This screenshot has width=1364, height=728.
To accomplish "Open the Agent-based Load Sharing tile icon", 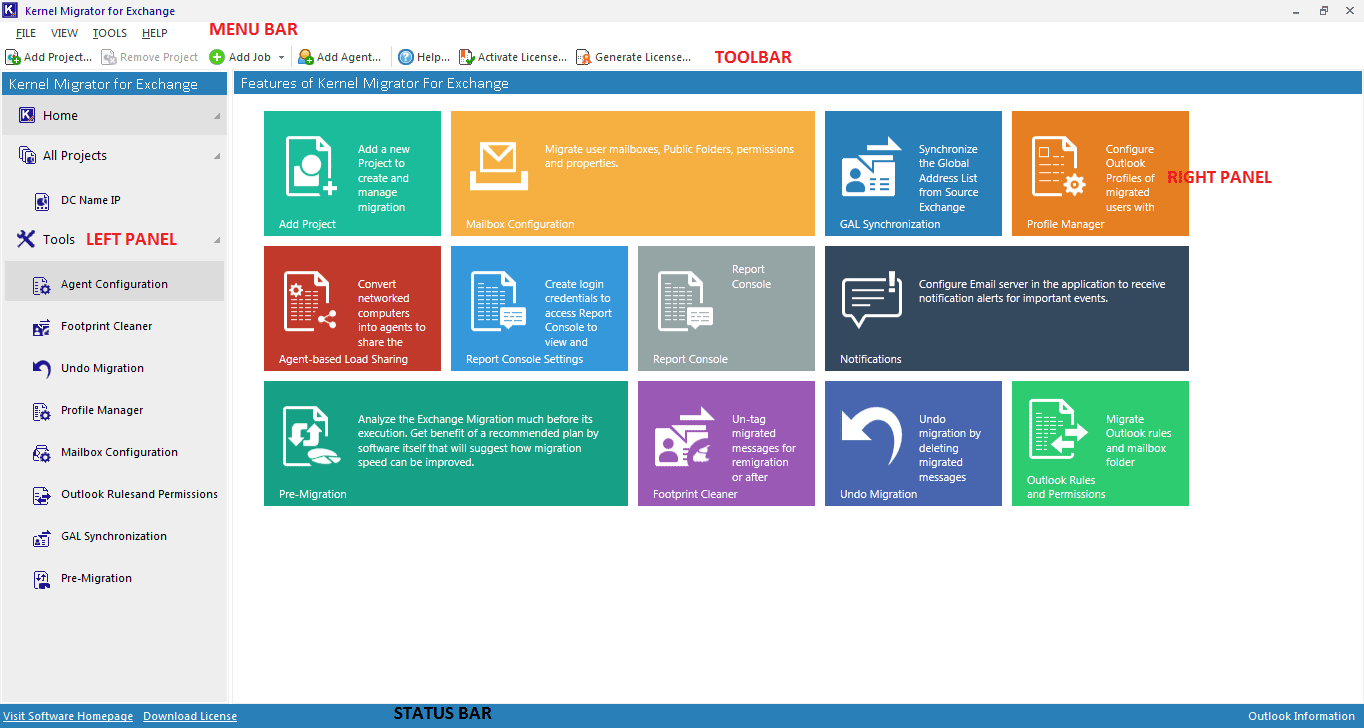I will (311, 301).
